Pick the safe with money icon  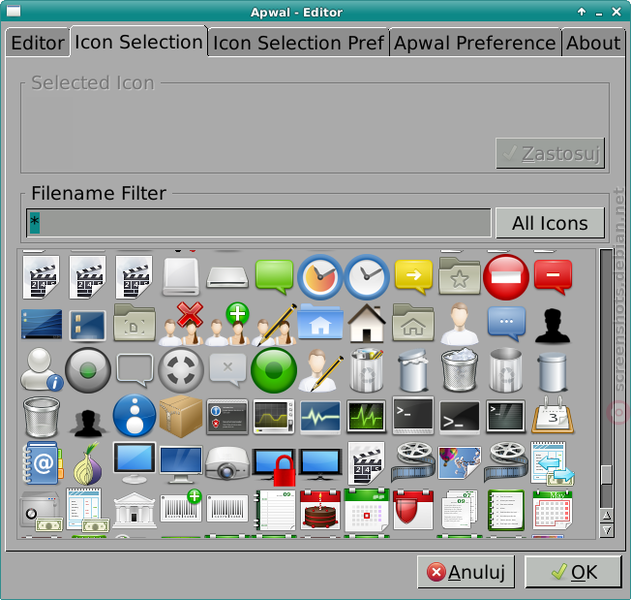point(41,510)
